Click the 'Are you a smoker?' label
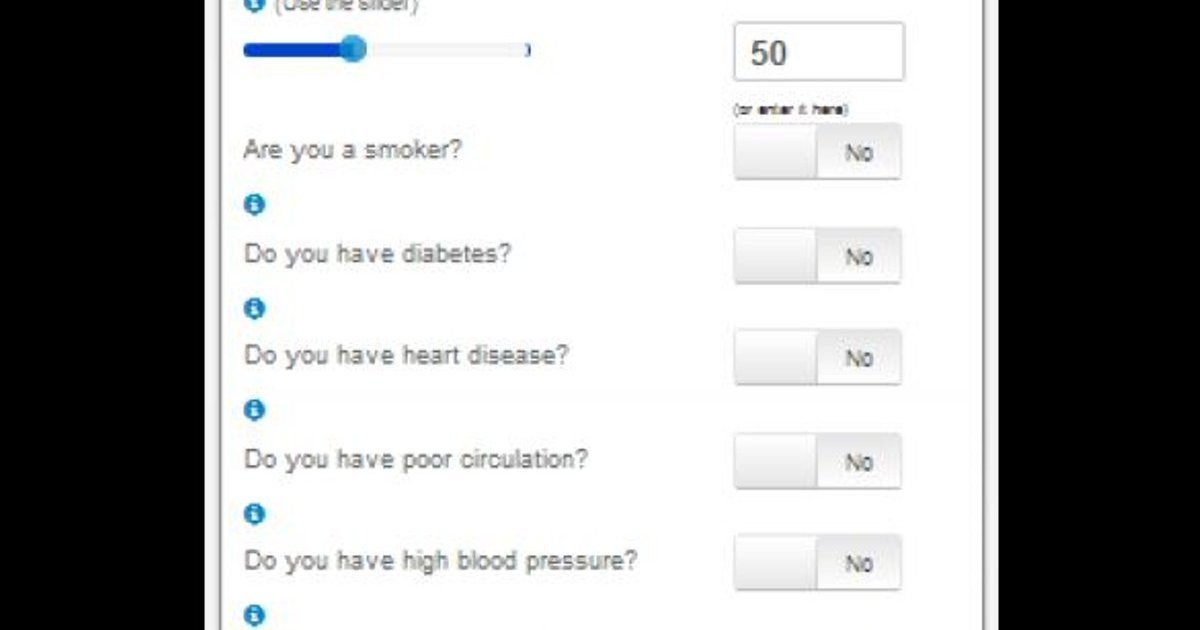This screenshot has width=1200, height=630. click(352, 151)
